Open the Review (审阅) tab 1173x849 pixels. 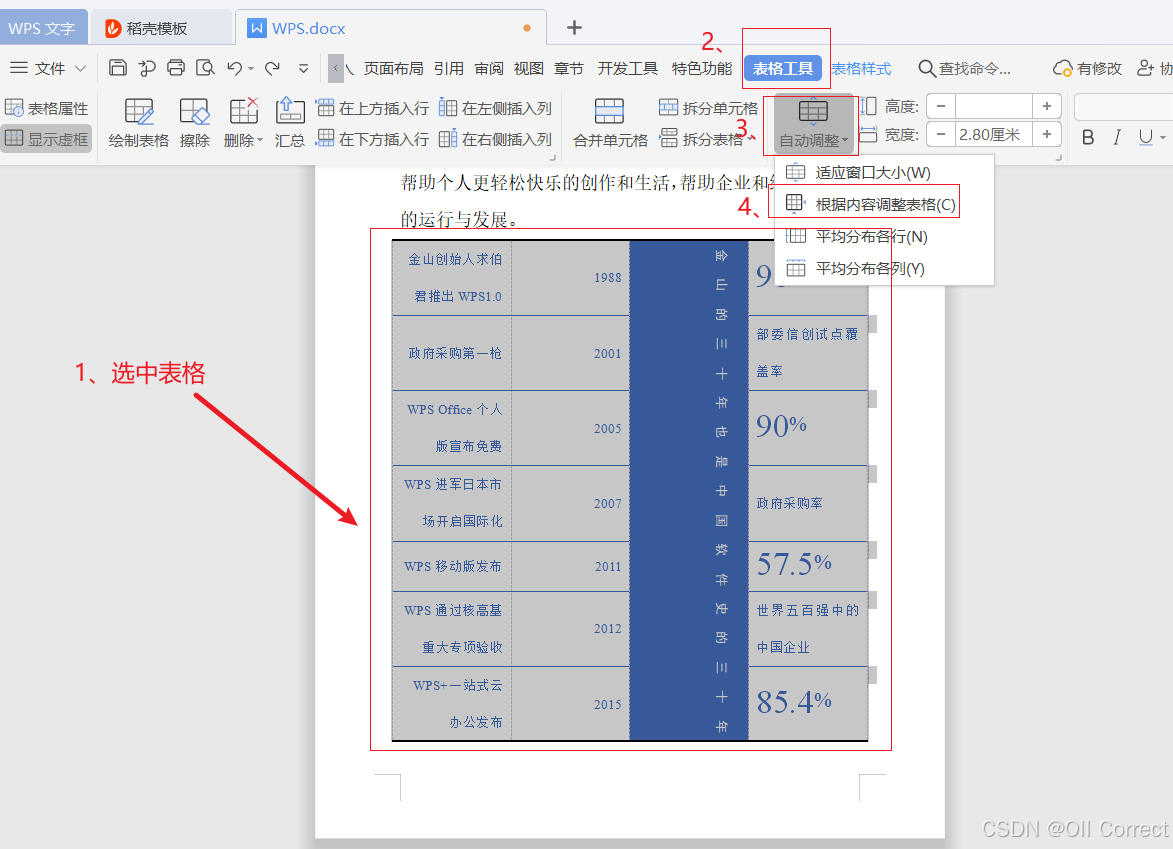point(489,69)
